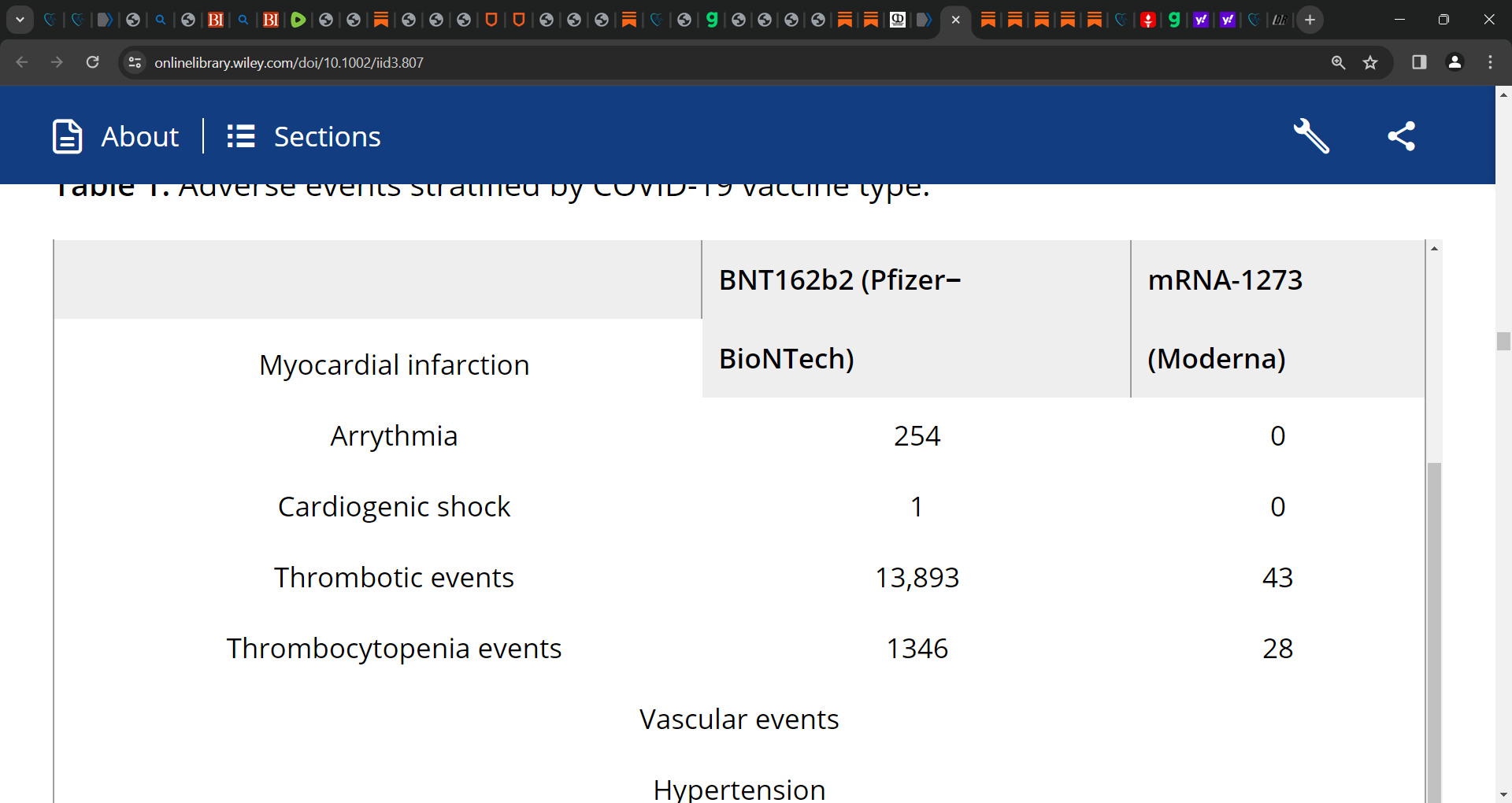
Task: Select the value 254 in the Arrythmia row
Action: [917, 436]
